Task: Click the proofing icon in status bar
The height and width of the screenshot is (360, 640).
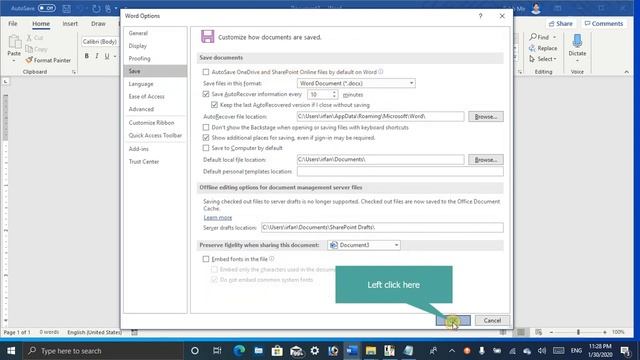Action: (x=134, y=332)
